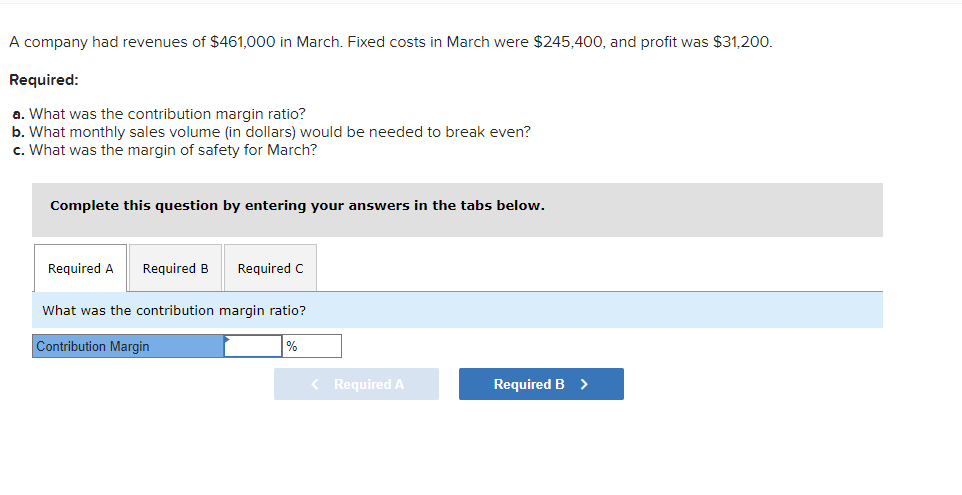Select the Required C tab
The image size is (962, 495).
tap(270, 269)
